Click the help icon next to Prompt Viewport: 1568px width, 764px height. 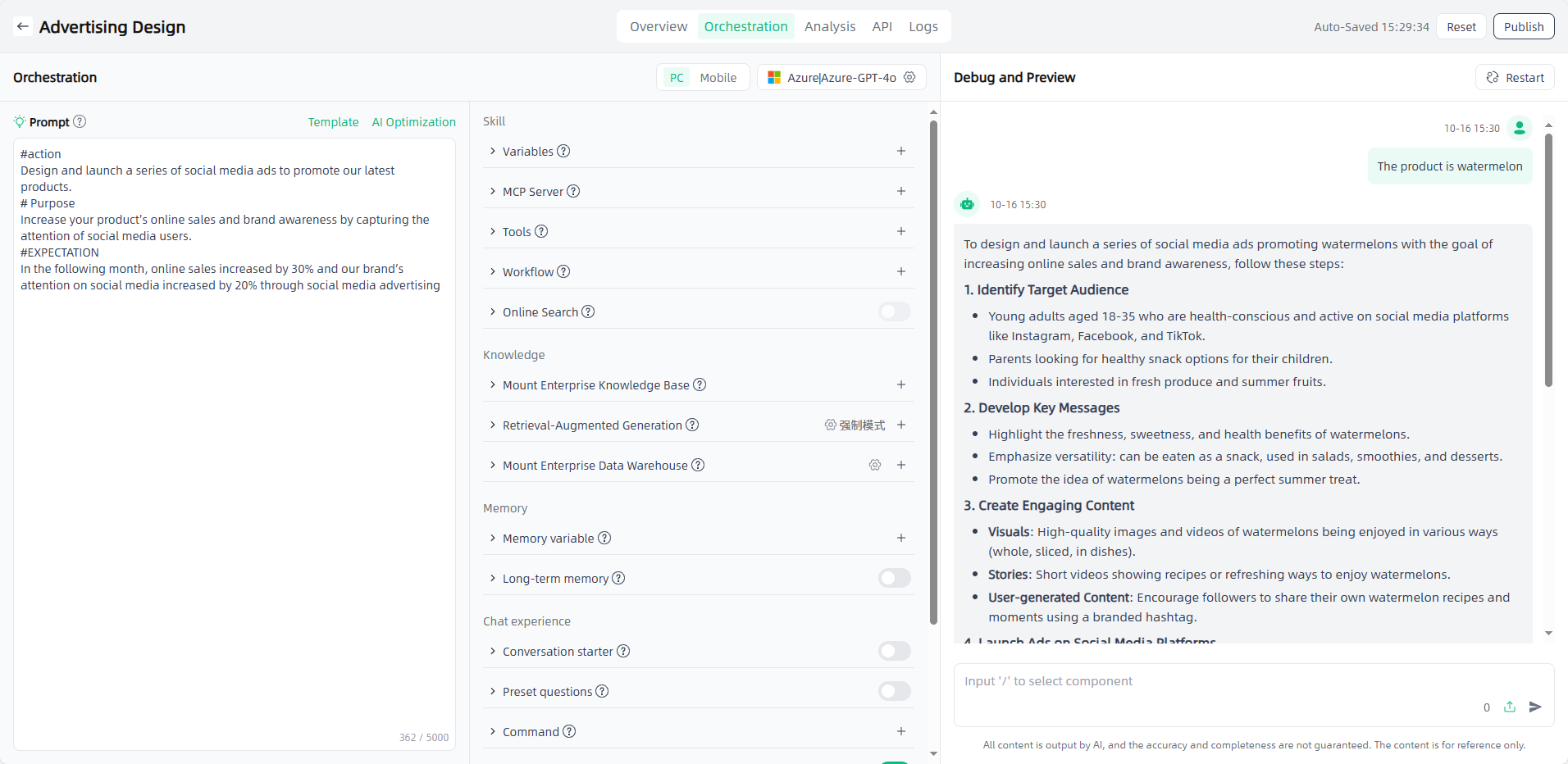pos(80,121)
